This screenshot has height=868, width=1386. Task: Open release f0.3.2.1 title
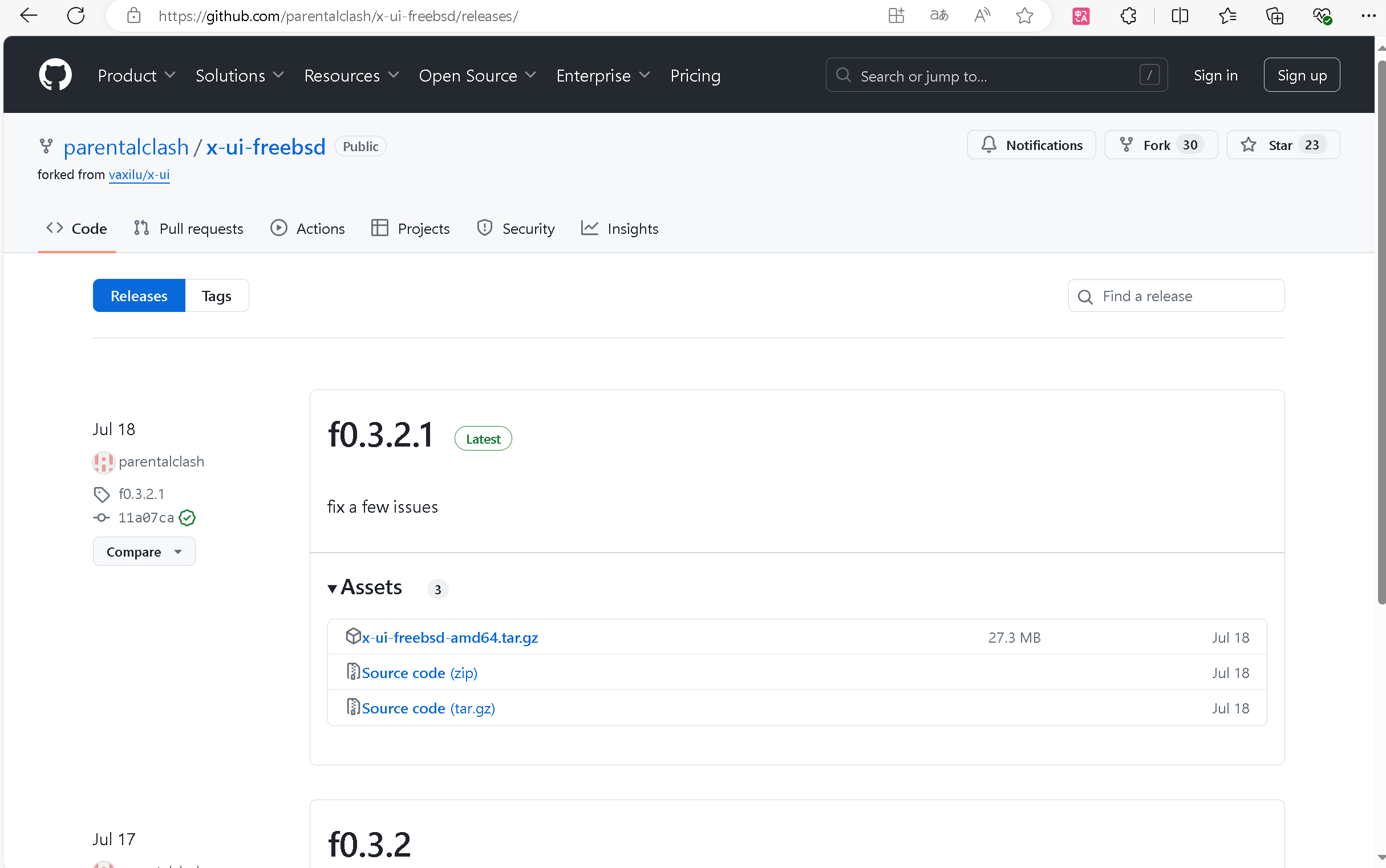[x=380, y=435]
